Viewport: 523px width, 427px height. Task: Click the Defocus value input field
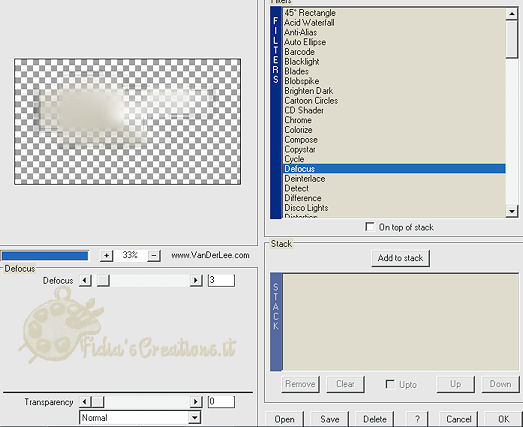click(221, 280)
